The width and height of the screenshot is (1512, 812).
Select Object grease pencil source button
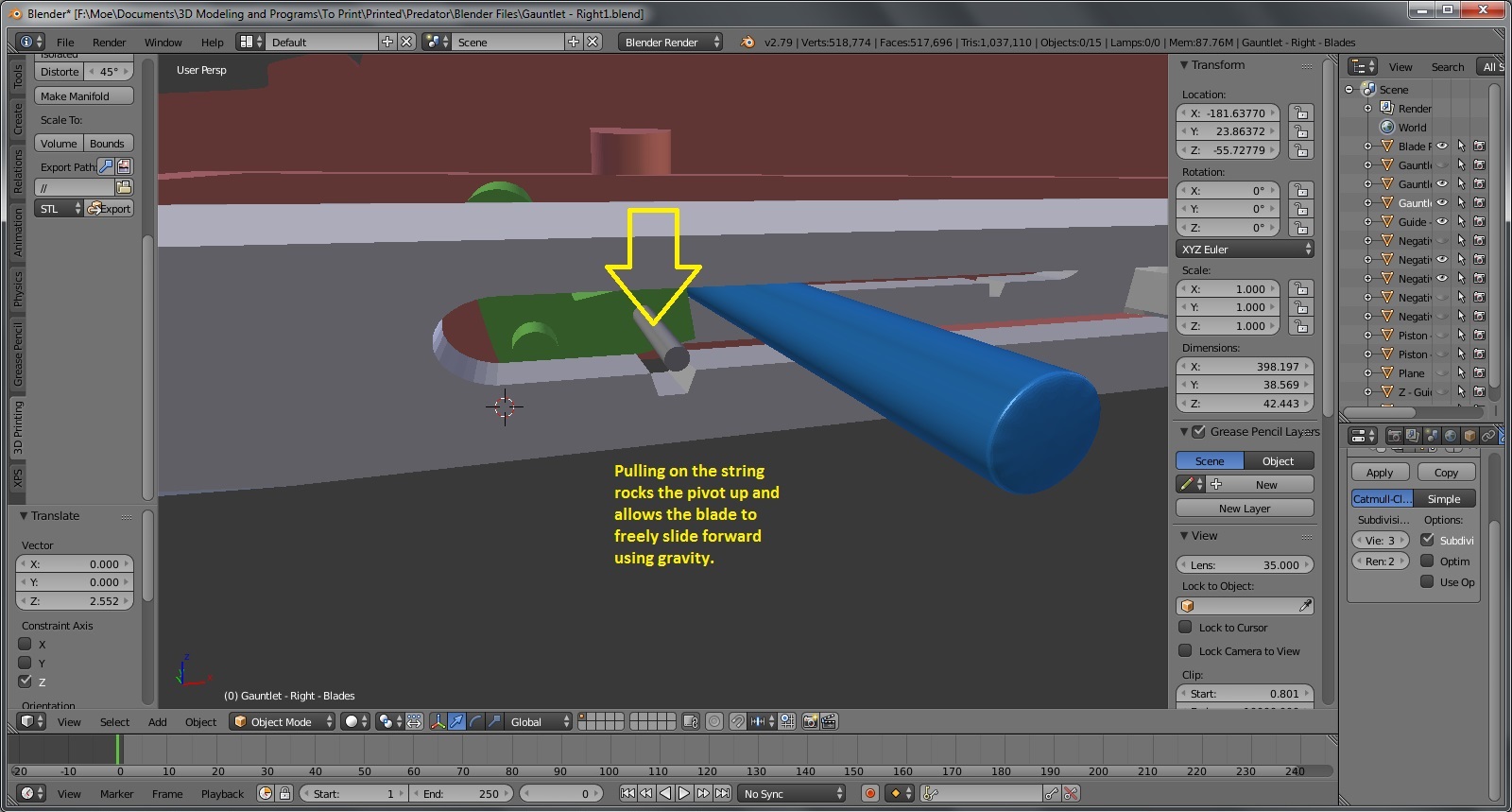tap(1279, 461)
